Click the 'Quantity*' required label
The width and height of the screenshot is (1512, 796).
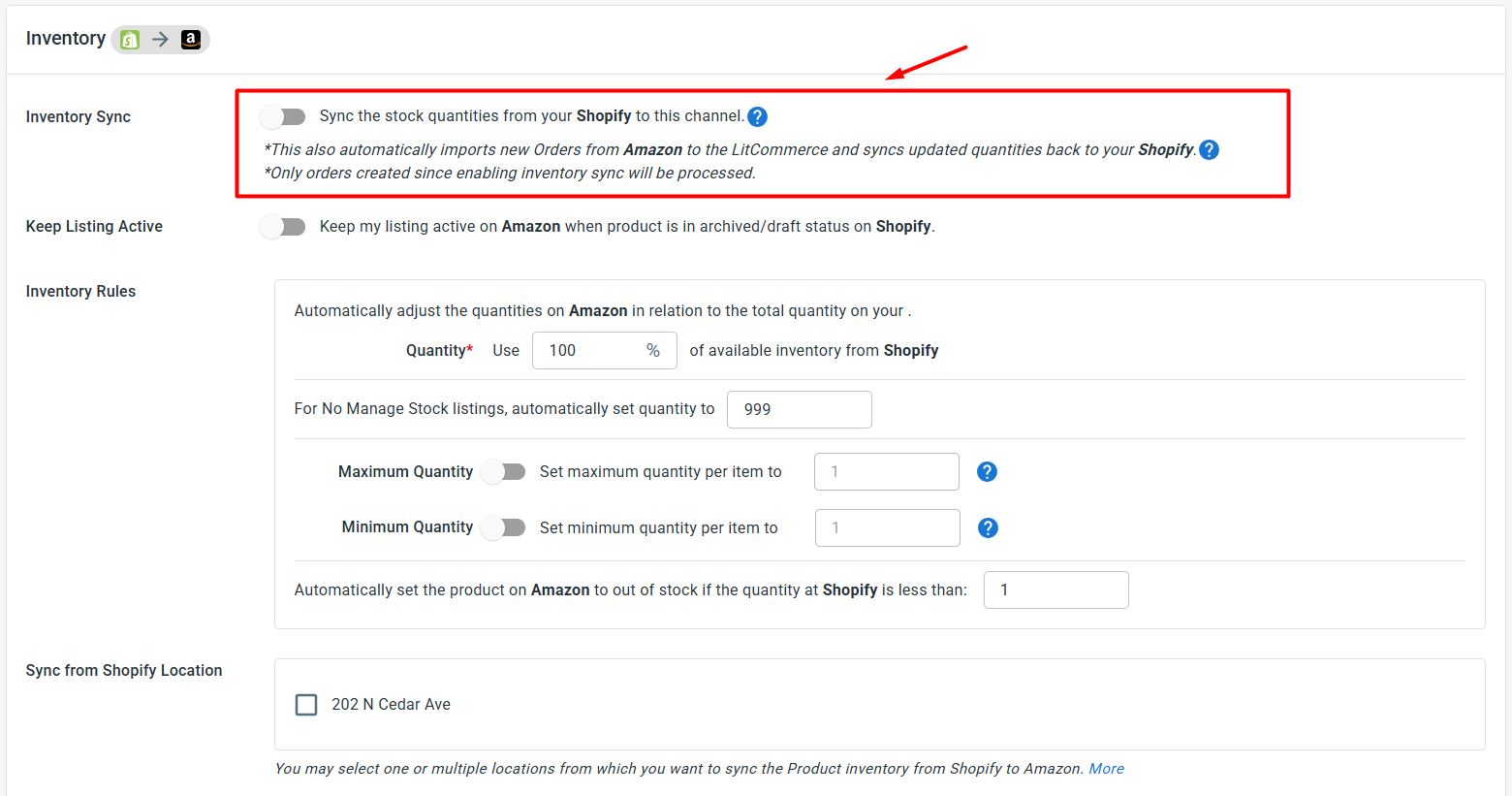(x=439, y=351)
